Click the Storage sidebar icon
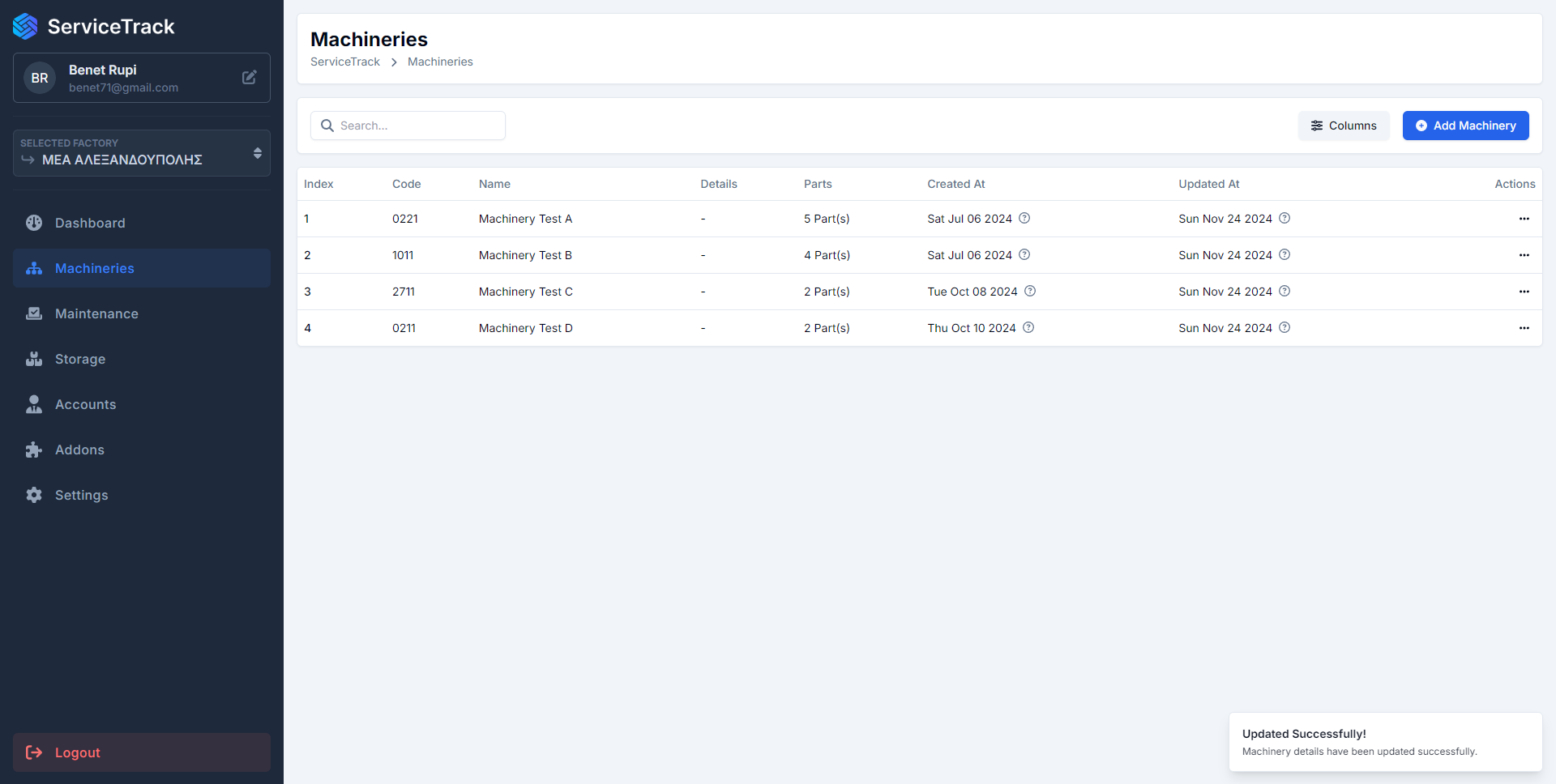This screenshot has width=1556, height=784. click(33, 359)
